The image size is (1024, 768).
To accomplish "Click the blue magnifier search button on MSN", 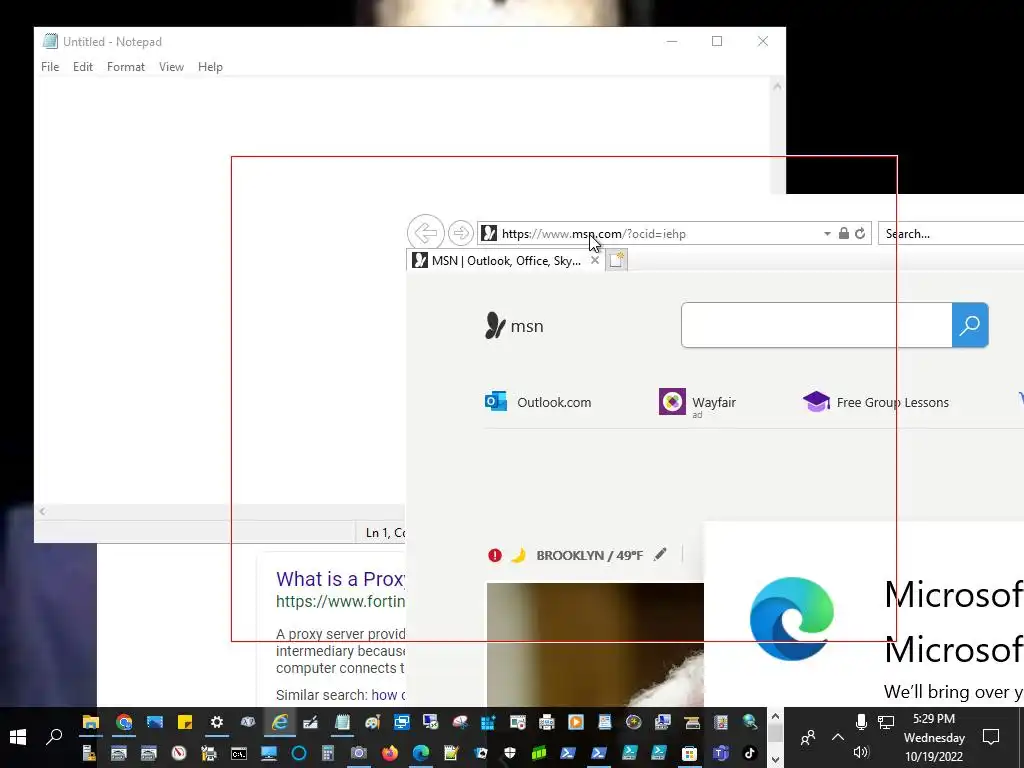I will pyautogui.click(x=970, y=325).
